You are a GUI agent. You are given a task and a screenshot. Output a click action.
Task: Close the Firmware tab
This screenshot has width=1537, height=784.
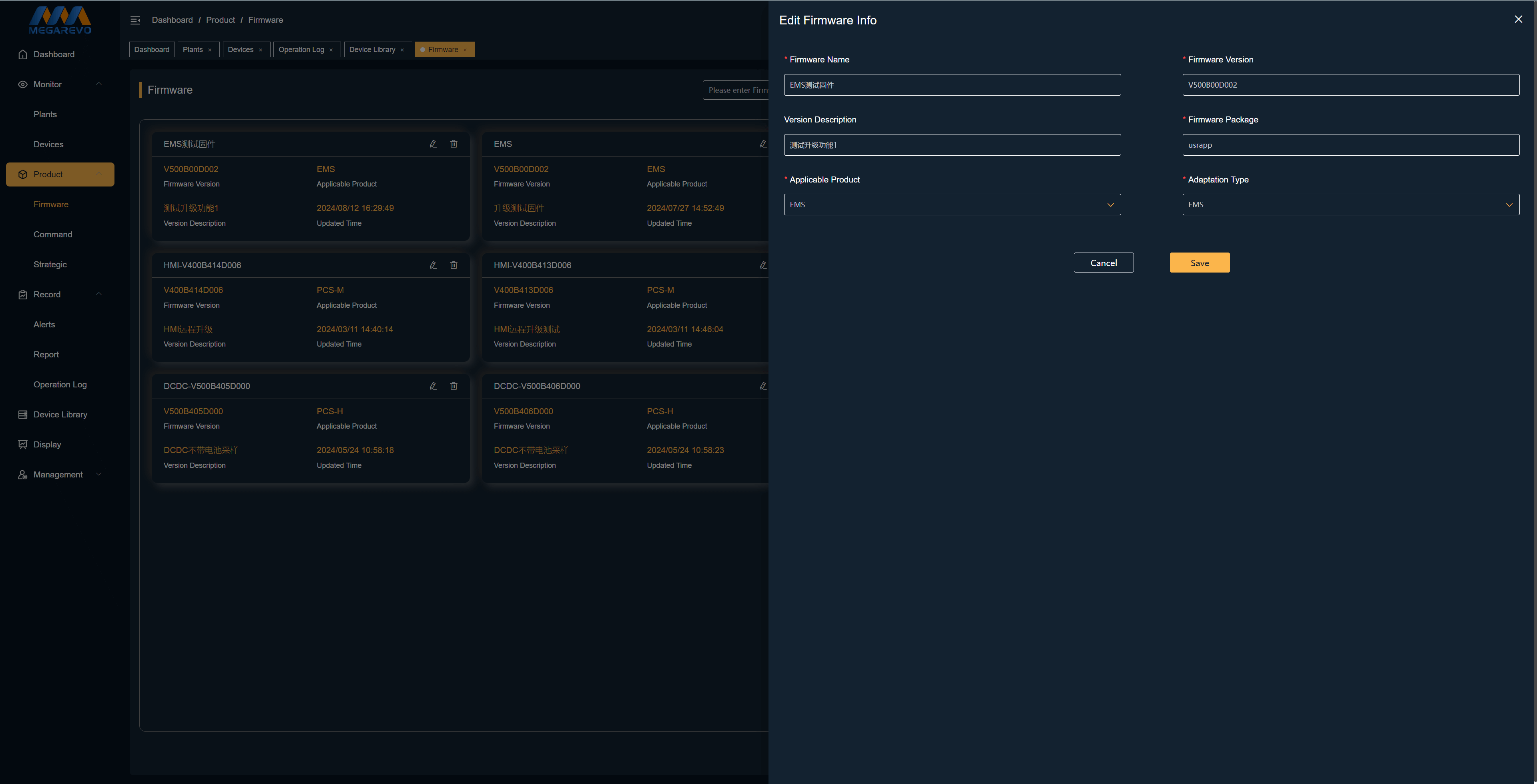(465, 50)
